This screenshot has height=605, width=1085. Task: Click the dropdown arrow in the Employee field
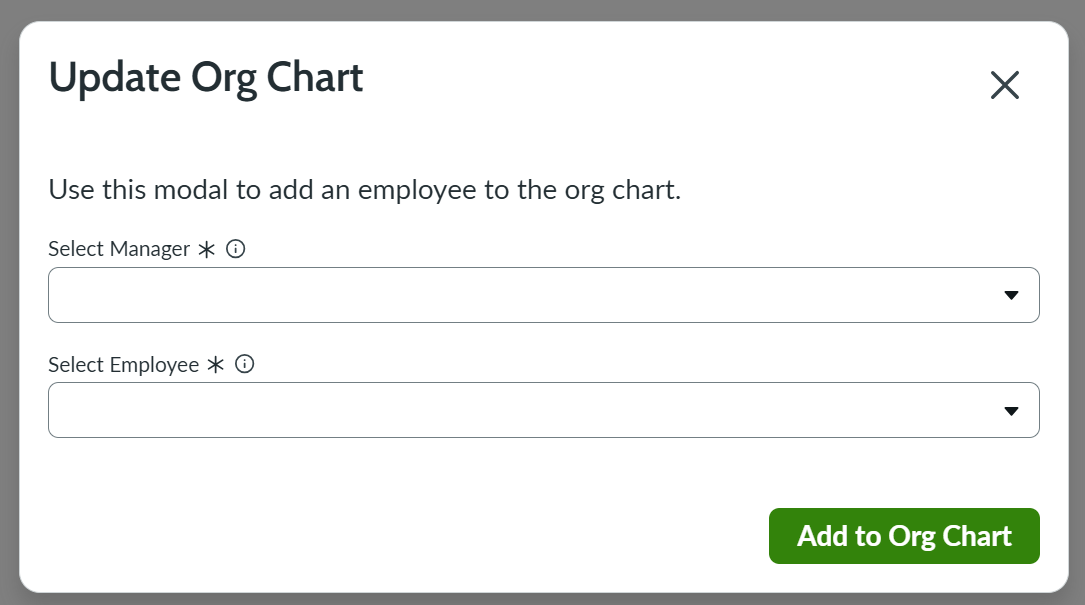(x=1012, y=410)
